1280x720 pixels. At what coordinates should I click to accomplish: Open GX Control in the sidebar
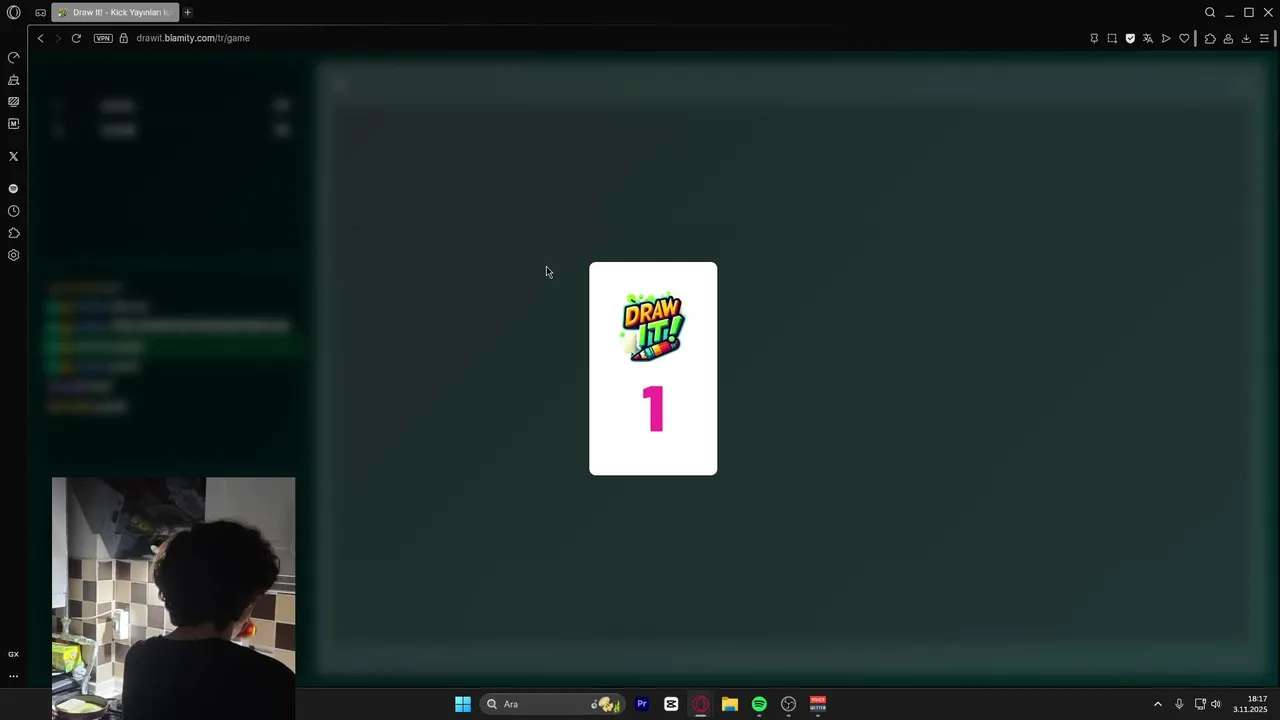(x=13, y=57)
